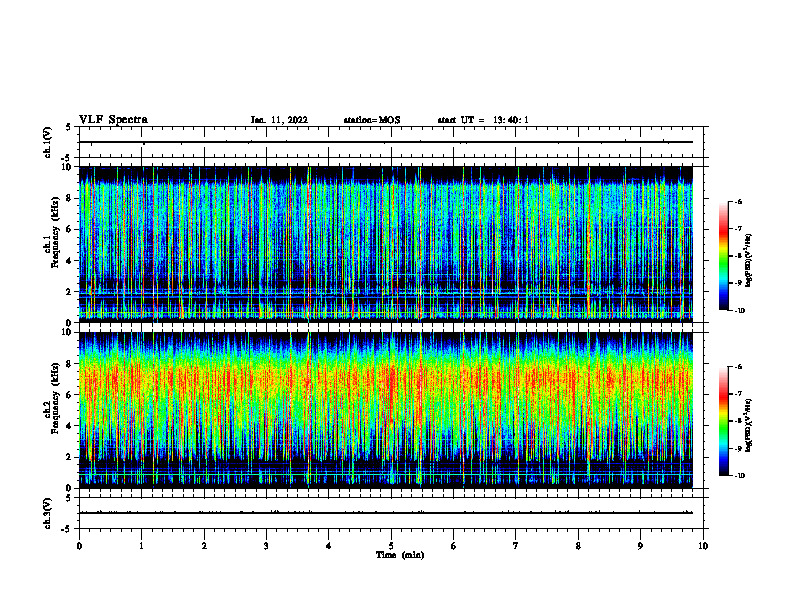792x612 pixels.
Task: Click the "Time (min)" axis label
Action: (x=400, y=555)
